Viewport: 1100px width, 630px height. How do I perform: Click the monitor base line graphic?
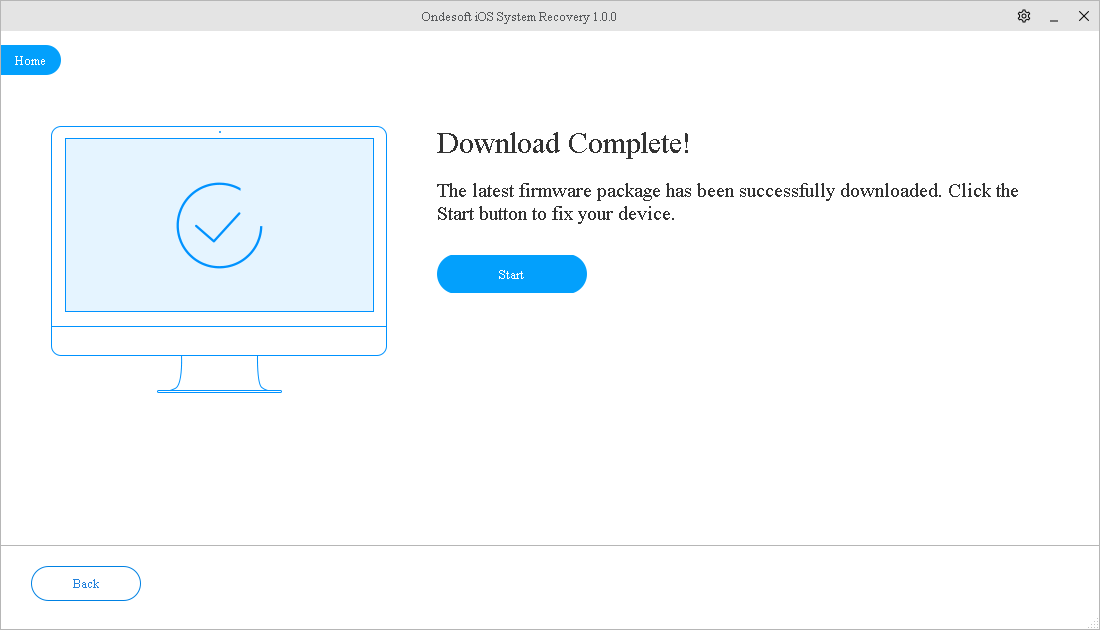(x=219, y=391)
